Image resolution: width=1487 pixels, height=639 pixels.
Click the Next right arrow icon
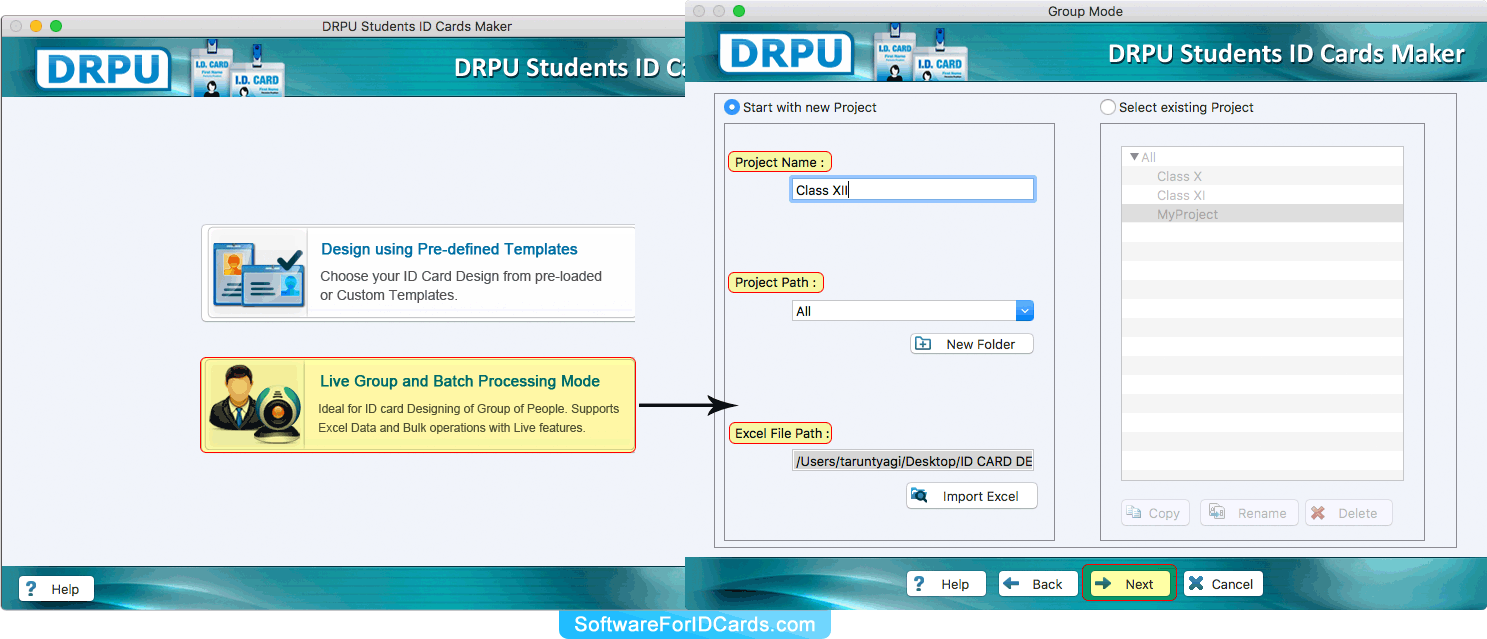click(1104, 584)
